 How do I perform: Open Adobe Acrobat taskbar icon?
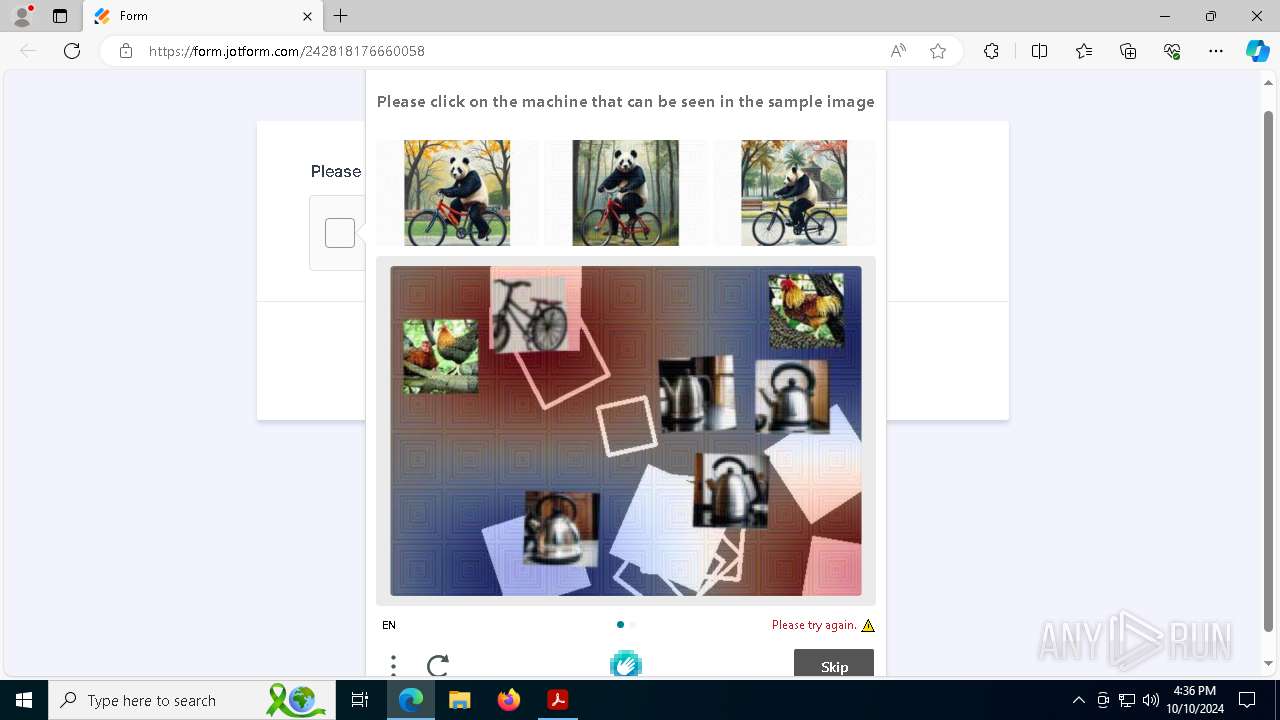coord(557,700)
